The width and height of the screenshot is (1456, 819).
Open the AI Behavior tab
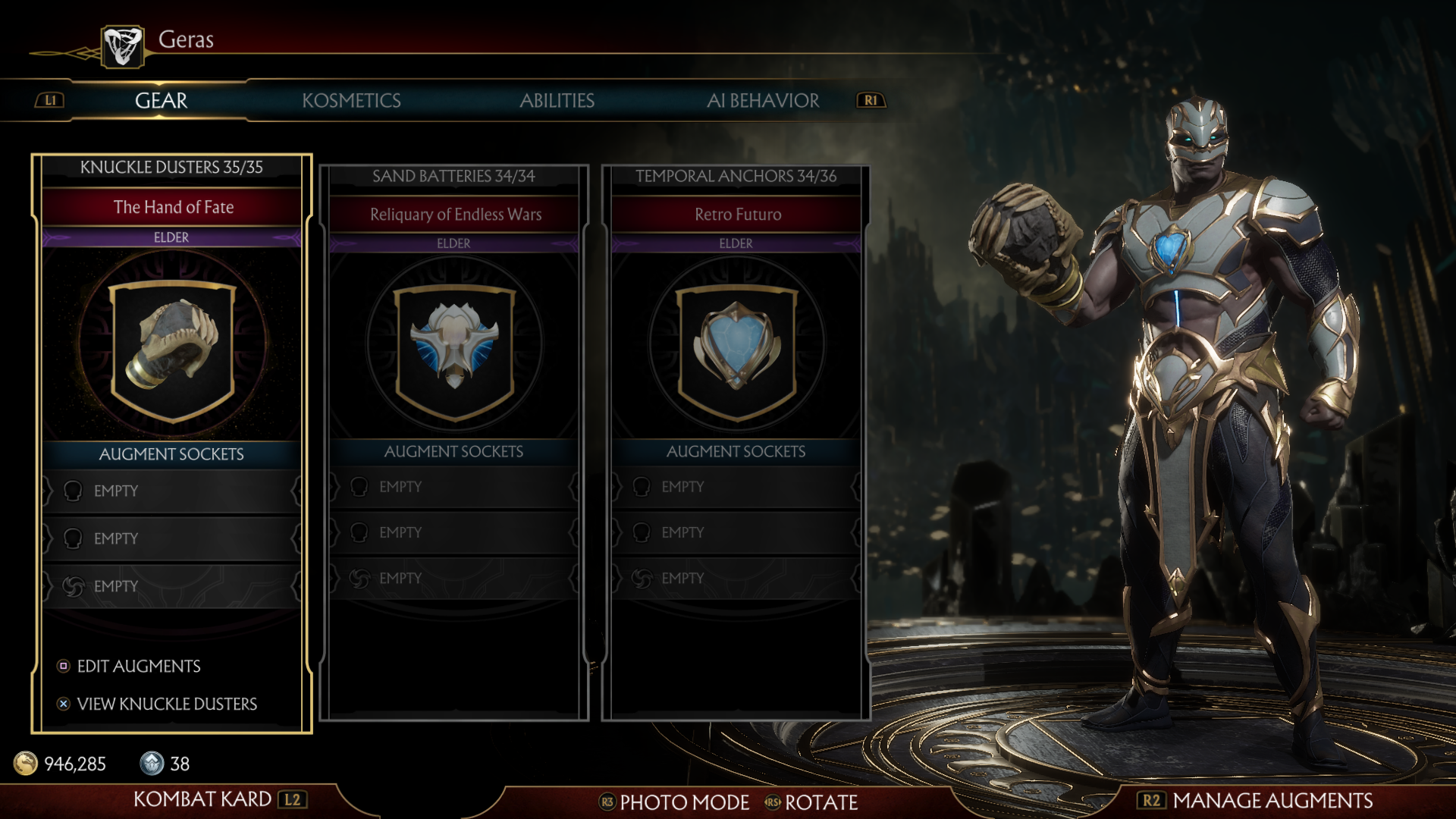coord(763,100)
